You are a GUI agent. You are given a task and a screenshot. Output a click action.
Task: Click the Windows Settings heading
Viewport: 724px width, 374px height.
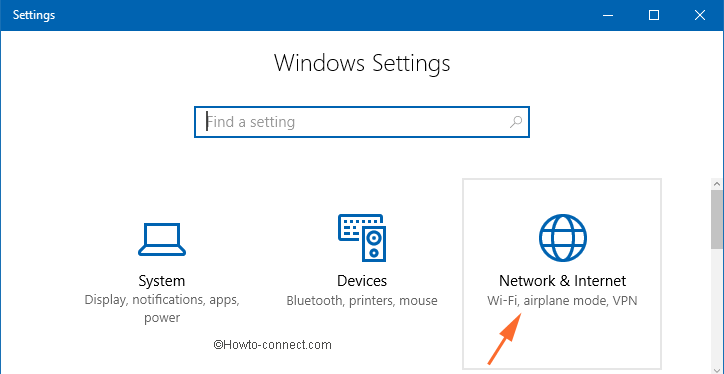pos(362,63)
